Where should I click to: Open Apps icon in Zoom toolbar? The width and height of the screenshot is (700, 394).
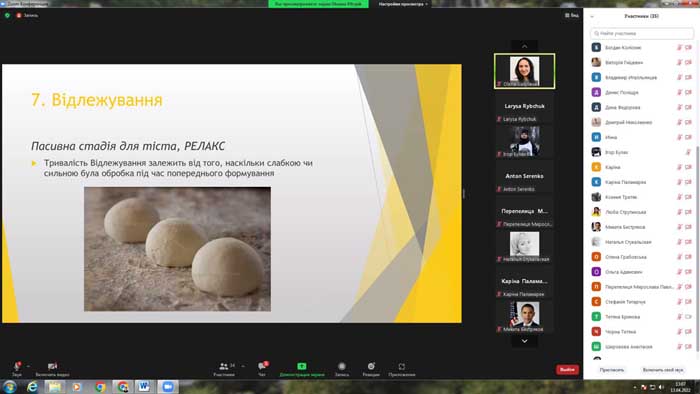[x=402, y=366]
